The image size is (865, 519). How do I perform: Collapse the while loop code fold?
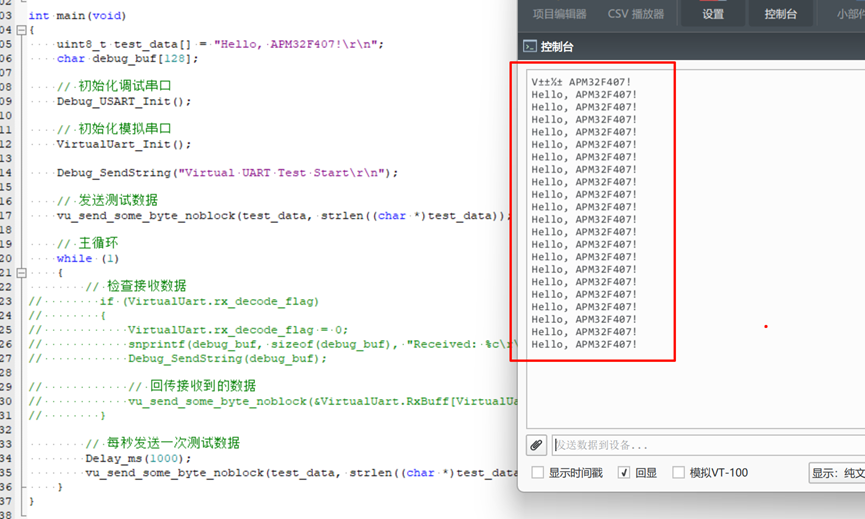22,272
